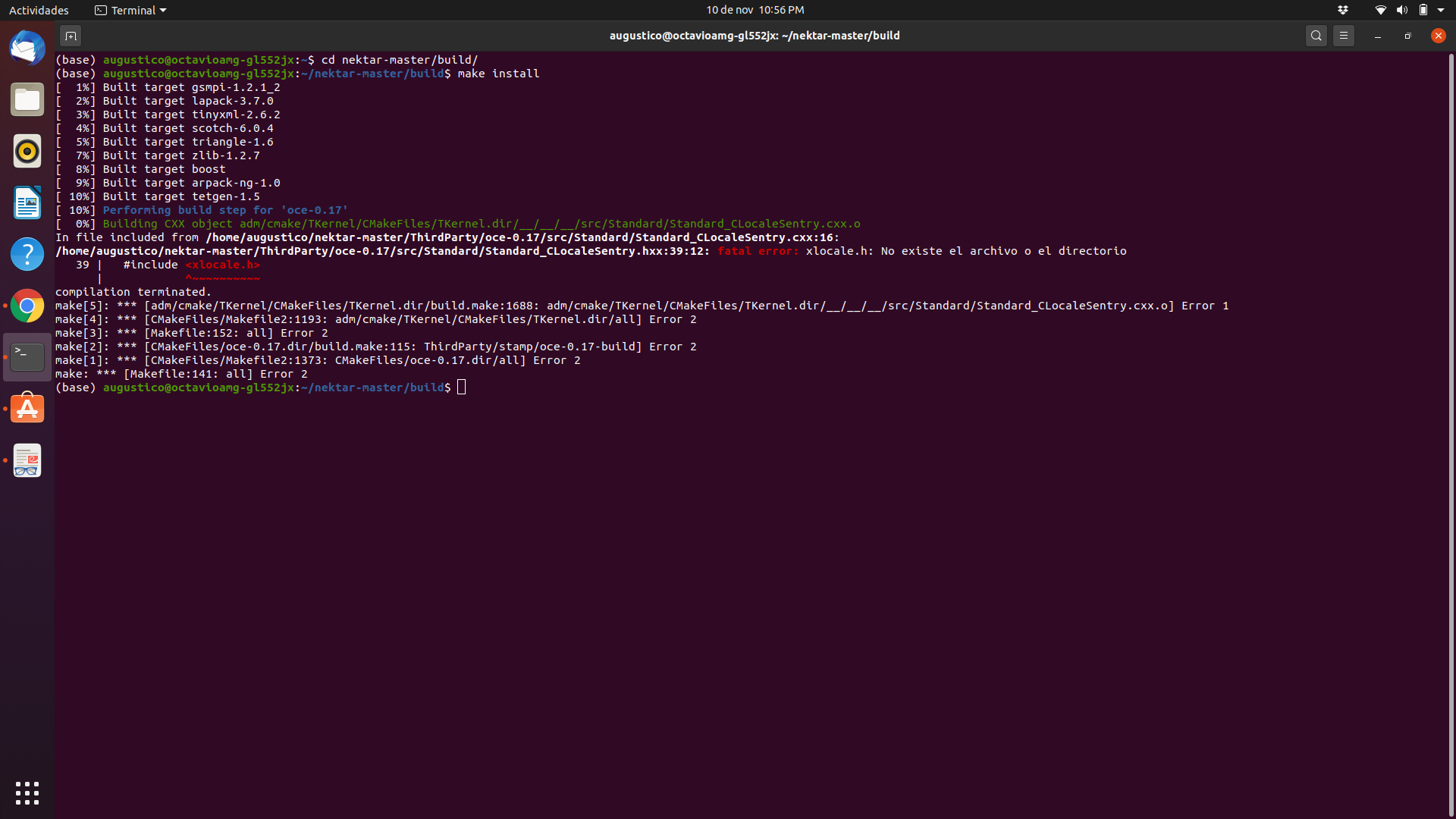Viewport: 1456px width, 819px height.
Task: Expand the Terminal app menu
Action: (x=130, y=10)
